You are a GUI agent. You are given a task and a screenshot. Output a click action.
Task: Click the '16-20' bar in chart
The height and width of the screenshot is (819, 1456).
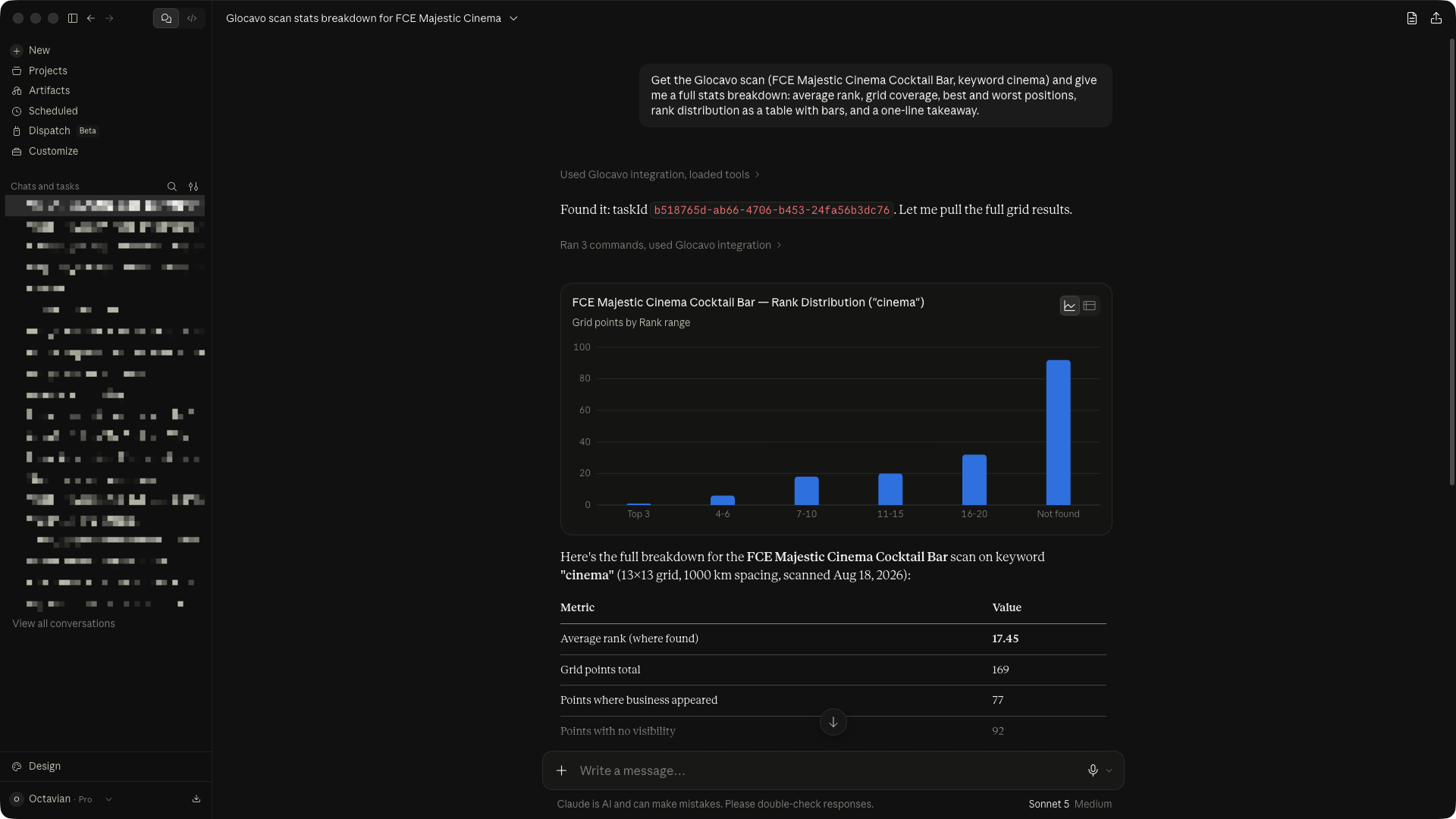tap(974, 480)
